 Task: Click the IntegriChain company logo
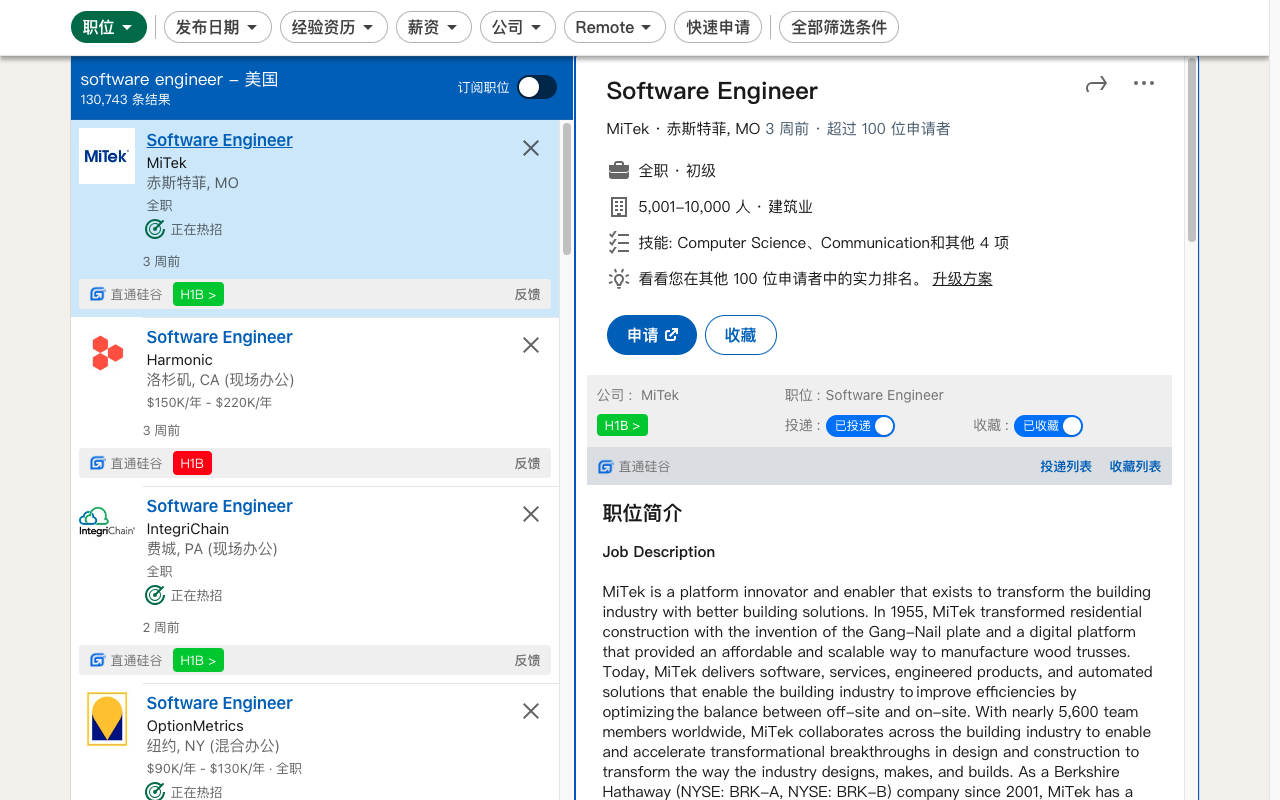[107, 522]
